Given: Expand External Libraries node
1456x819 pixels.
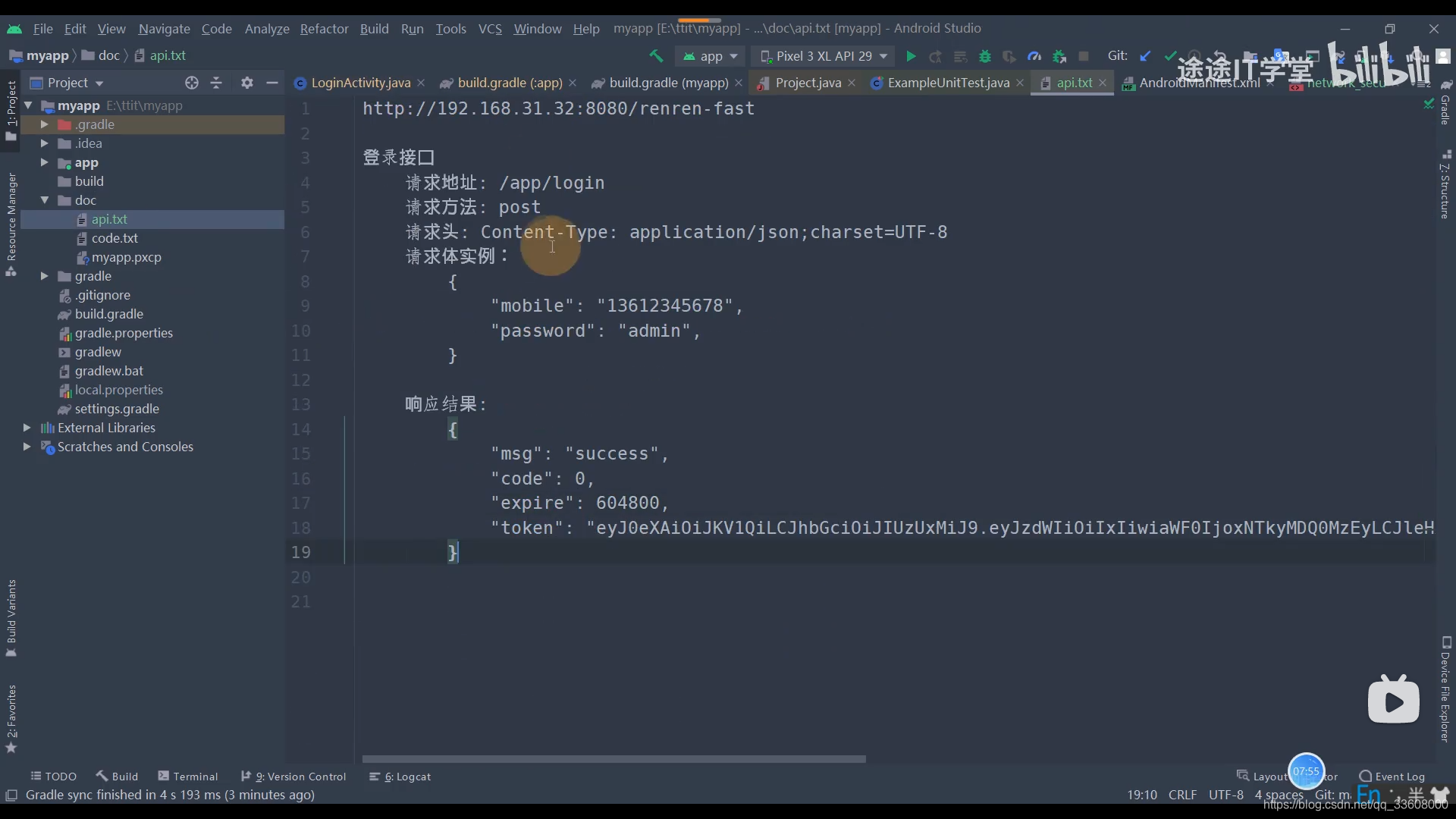Looking at the screenshot, I should coord(27,428).
